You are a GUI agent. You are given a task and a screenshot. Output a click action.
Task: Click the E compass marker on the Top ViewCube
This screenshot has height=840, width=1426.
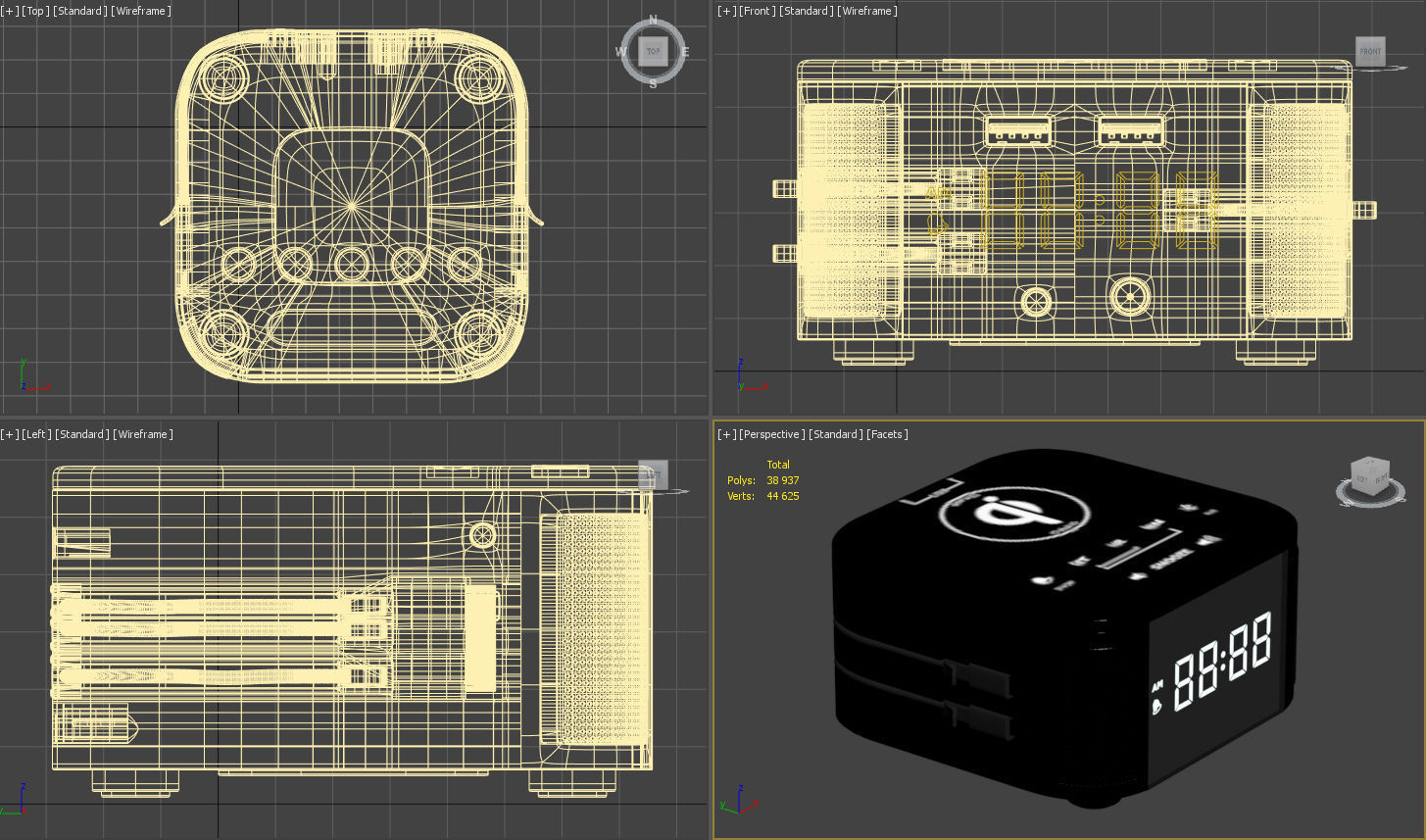tap(684, 52)
